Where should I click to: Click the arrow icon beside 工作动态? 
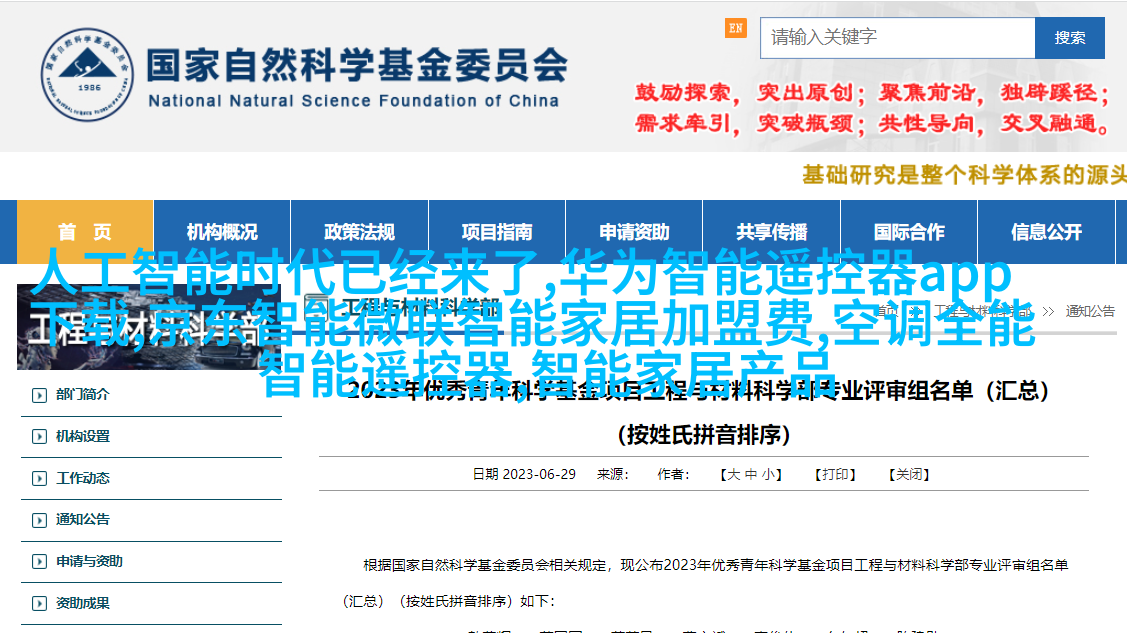pos(40,479)
